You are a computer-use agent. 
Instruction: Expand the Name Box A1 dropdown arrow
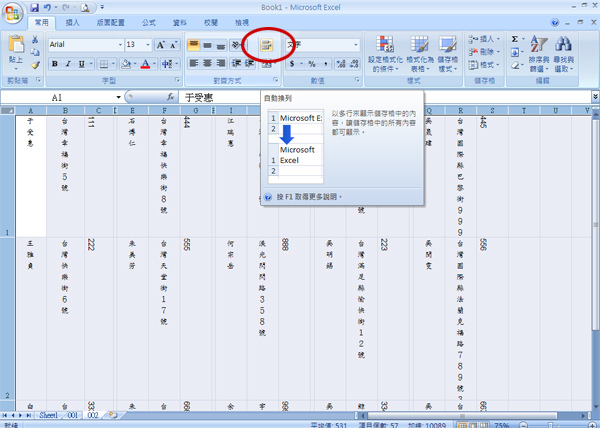click(119, 97)
